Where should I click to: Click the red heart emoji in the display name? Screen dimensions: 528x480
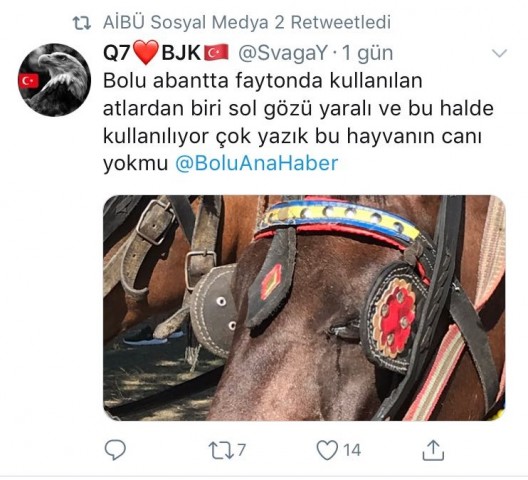tap(145, 53)
